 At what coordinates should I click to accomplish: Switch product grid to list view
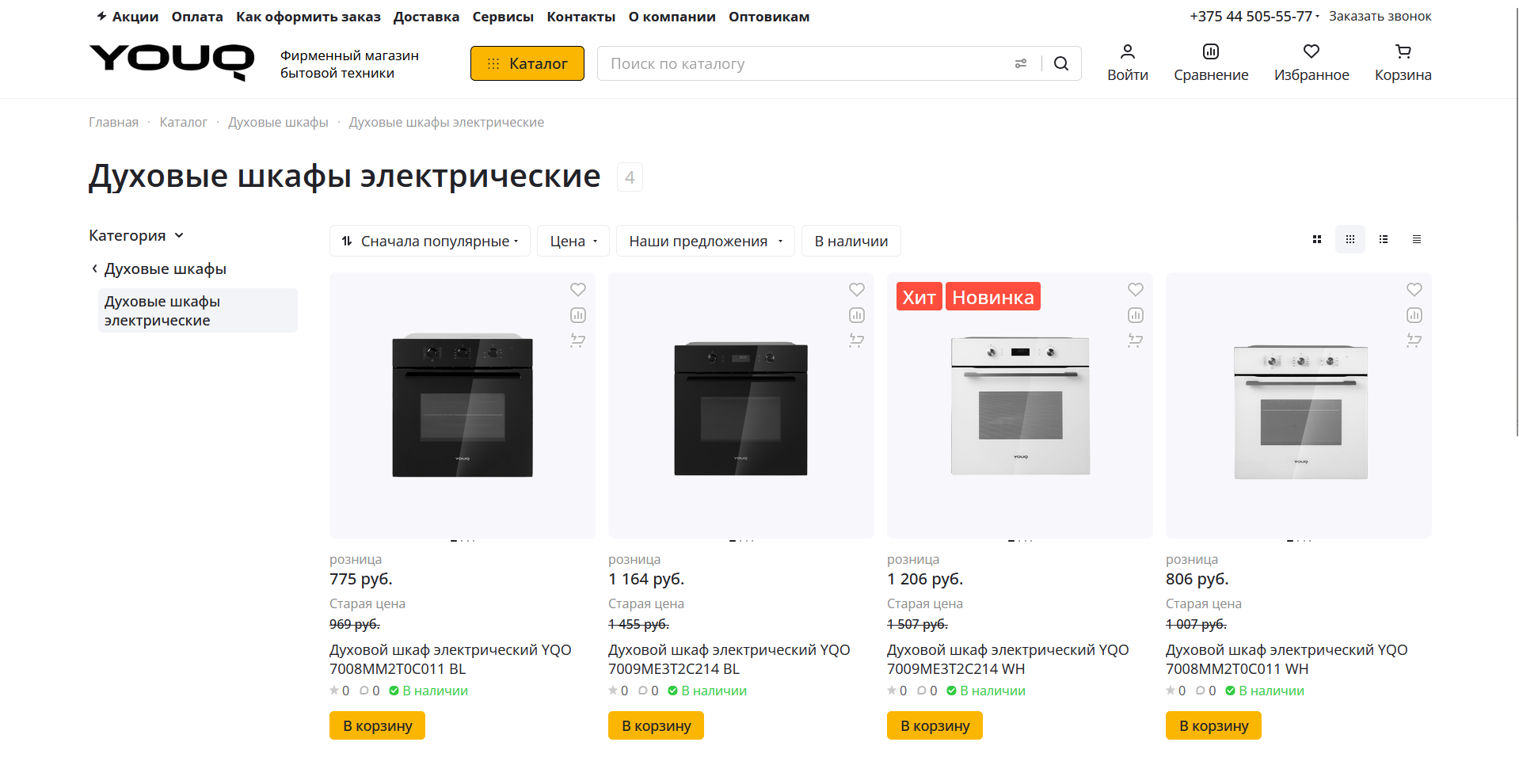point(1383,238)
